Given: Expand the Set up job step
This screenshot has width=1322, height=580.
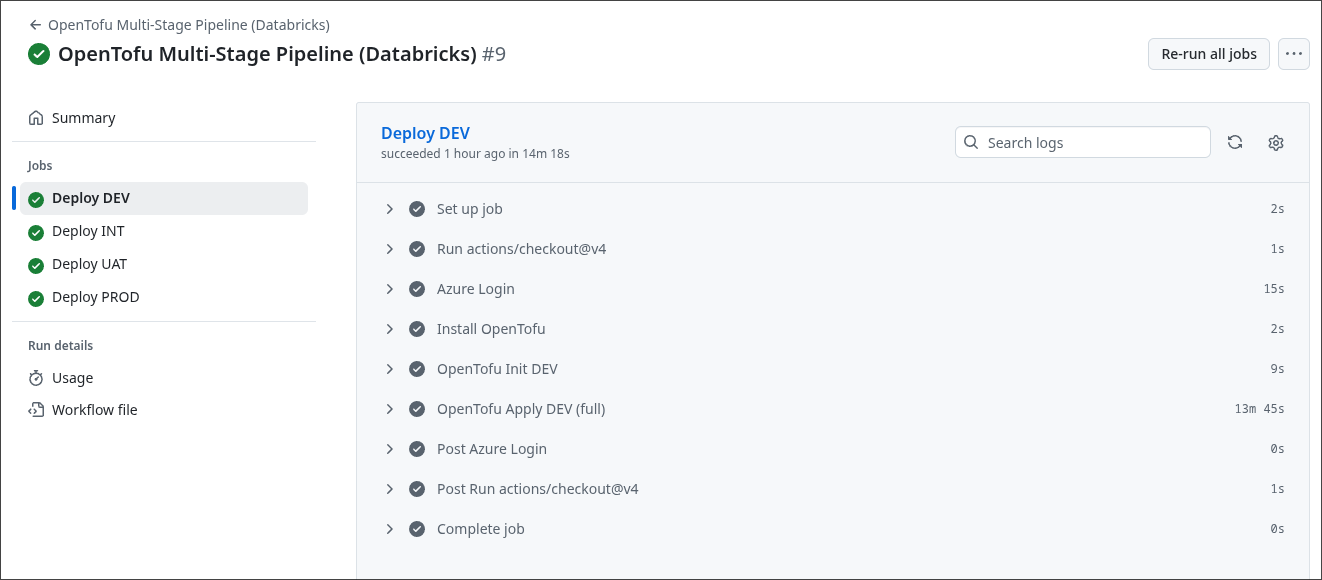Looking at the screenshot, I should click(x=390, y=209).
